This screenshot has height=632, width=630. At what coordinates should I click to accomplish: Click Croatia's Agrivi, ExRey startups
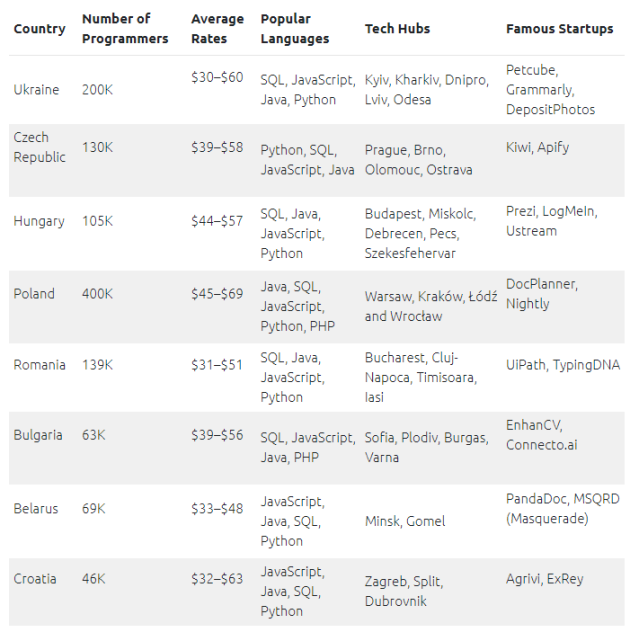[545, 579]
